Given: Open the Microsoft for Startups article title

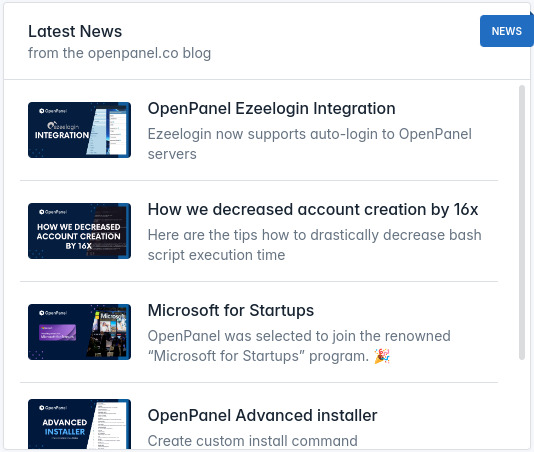Looking at the screenshot, I should coord(231,310).
